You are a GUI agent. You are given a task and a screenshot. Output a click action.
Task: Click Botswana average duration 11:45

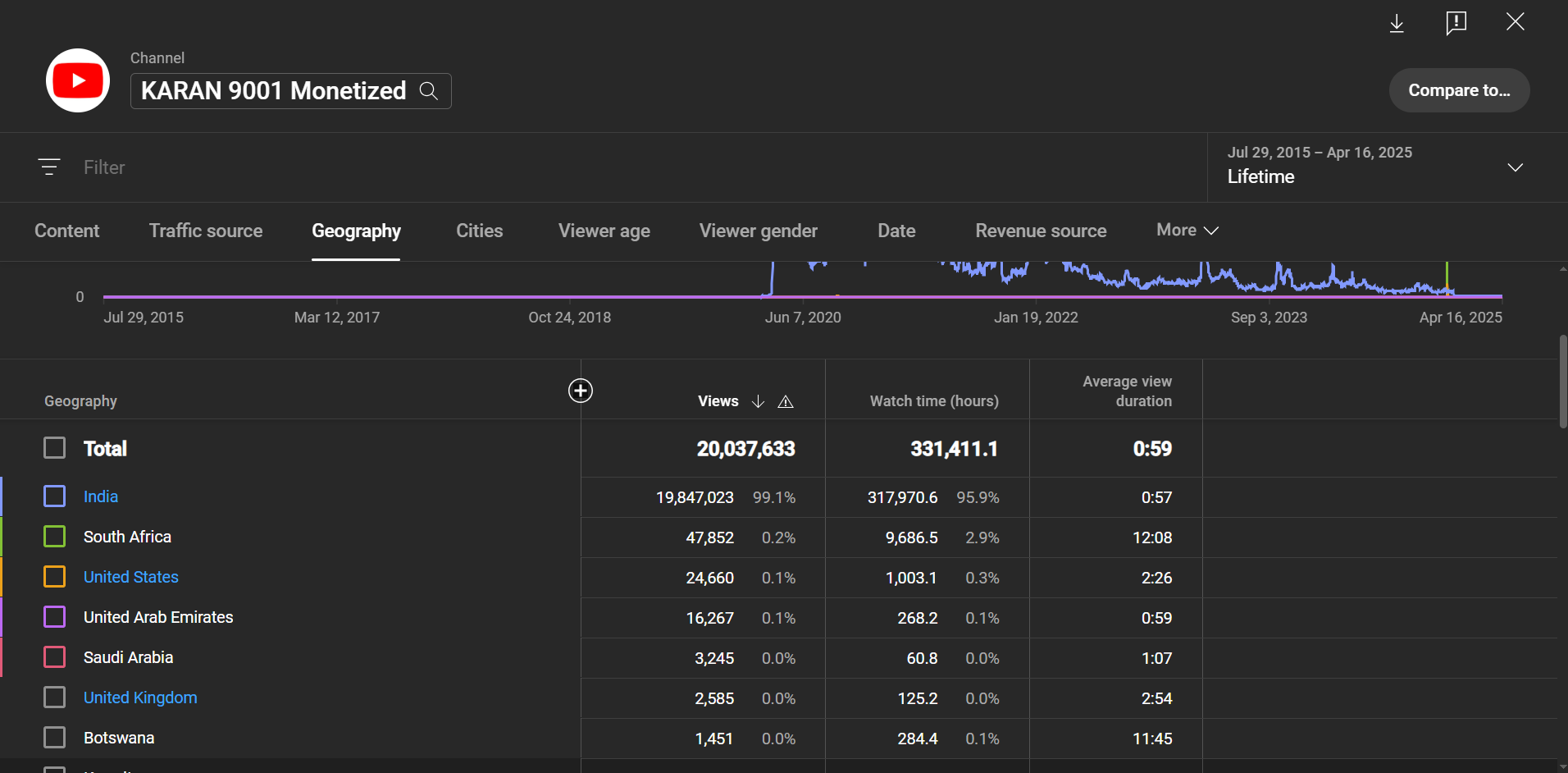pos(1152,739)
